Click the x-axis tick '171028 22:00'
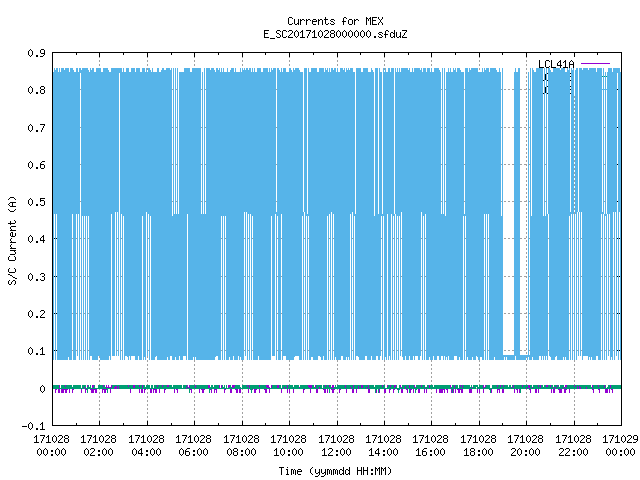The image size is (640, 480). [x=573, y=446]
